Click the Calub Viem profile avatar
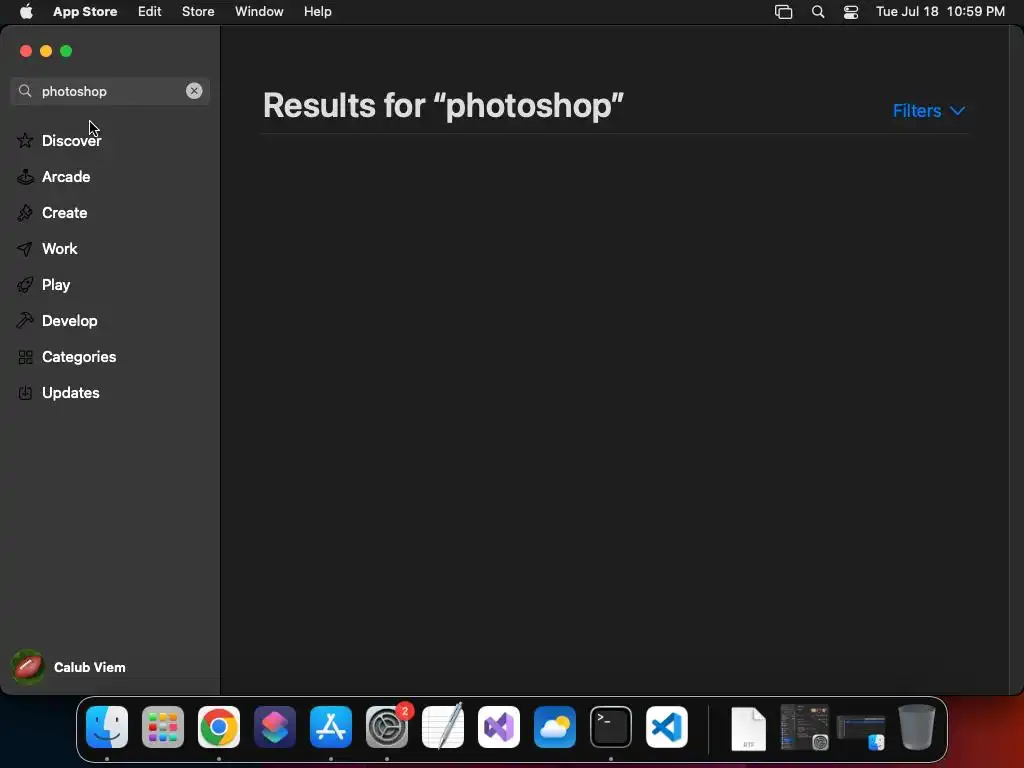Screen dimensions: 1024x768 coord(28,667)
